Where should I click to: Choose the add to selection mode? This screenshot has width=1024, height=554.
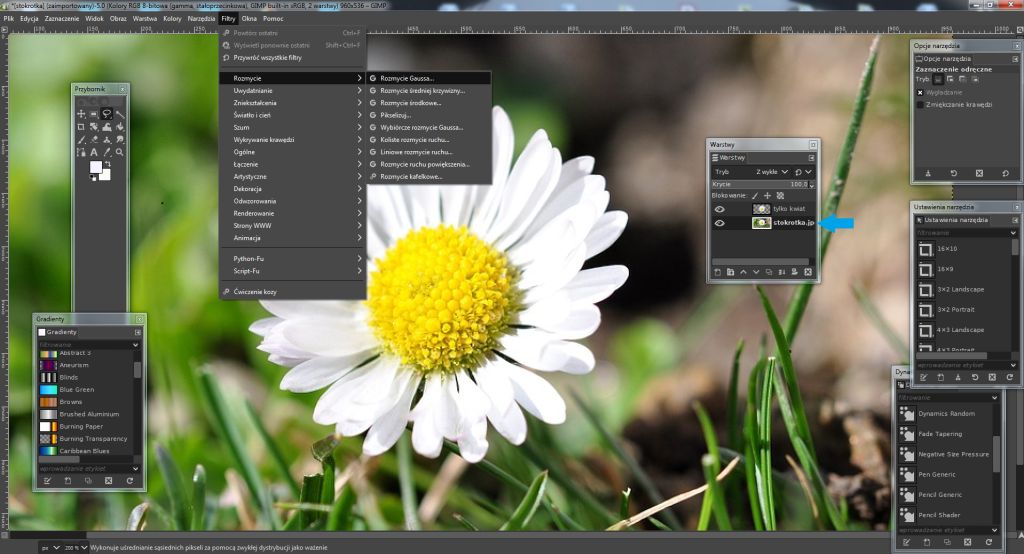pos(950,79)
